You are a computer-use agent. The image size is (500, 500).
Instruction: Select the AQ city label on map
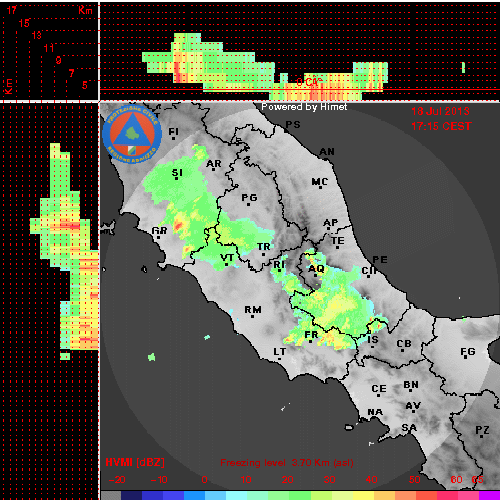pyautogui.click(x=316, y=268)
